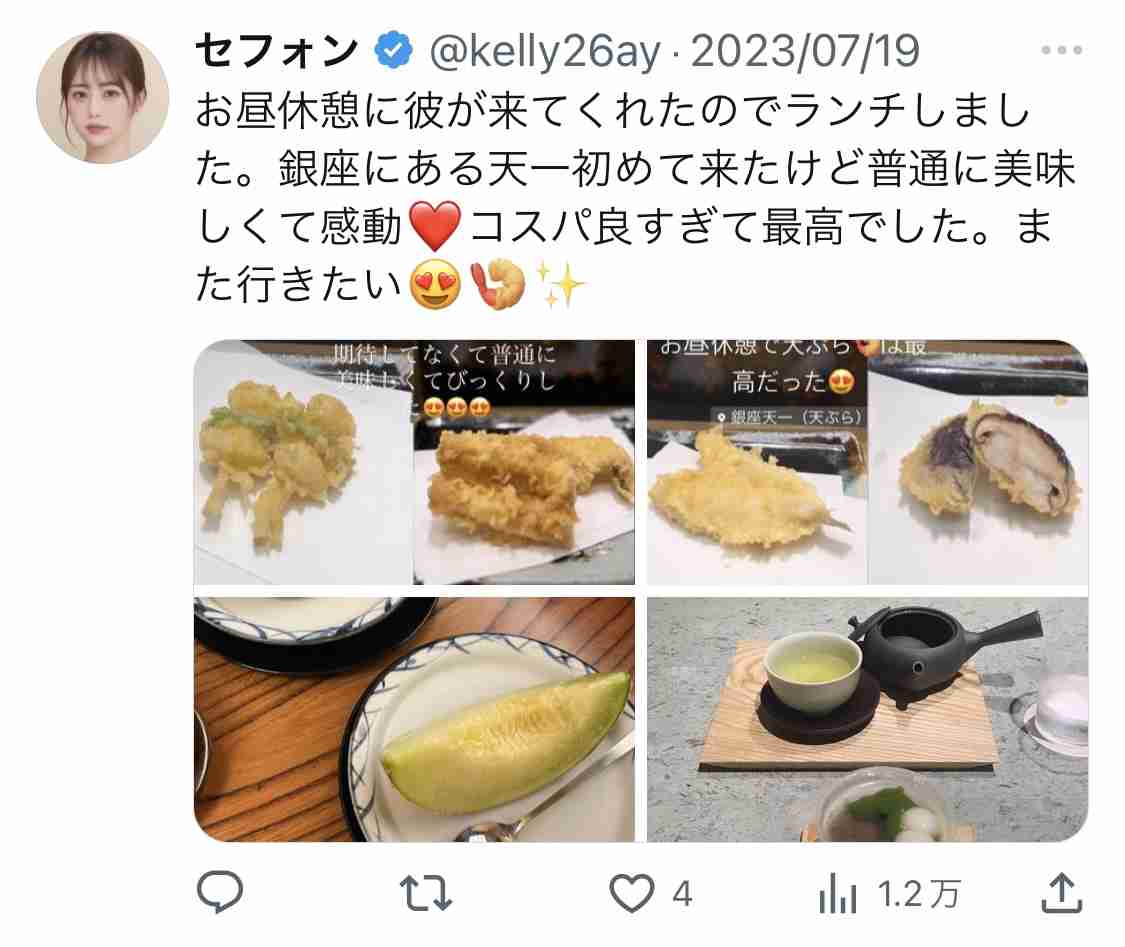The width and height of the screenshot is (1125, 947).
Task: Tap the share upload arrow icon
Action: [x=1061, y=893]
